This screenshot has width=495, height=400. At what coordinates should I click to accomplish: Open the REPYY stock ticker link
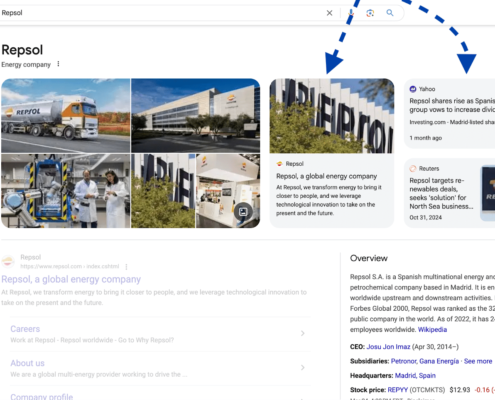398,390
